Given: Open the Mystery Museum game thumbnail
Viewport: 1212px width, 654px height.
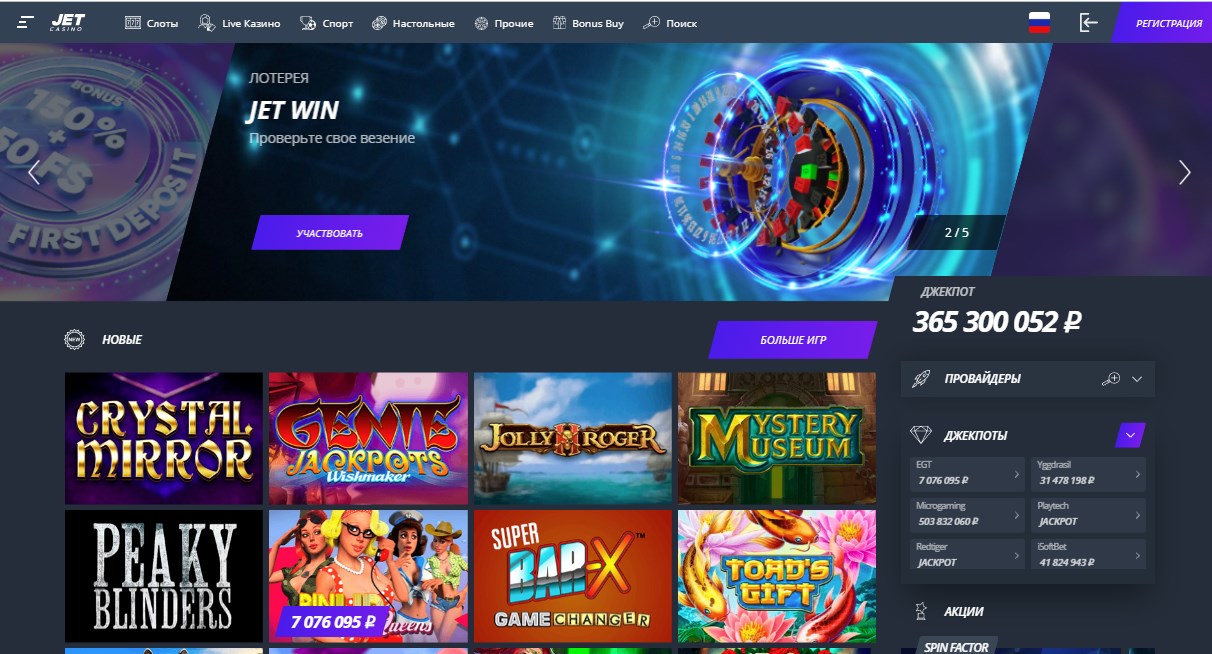Looking at the screenshot, I should 777,438.
